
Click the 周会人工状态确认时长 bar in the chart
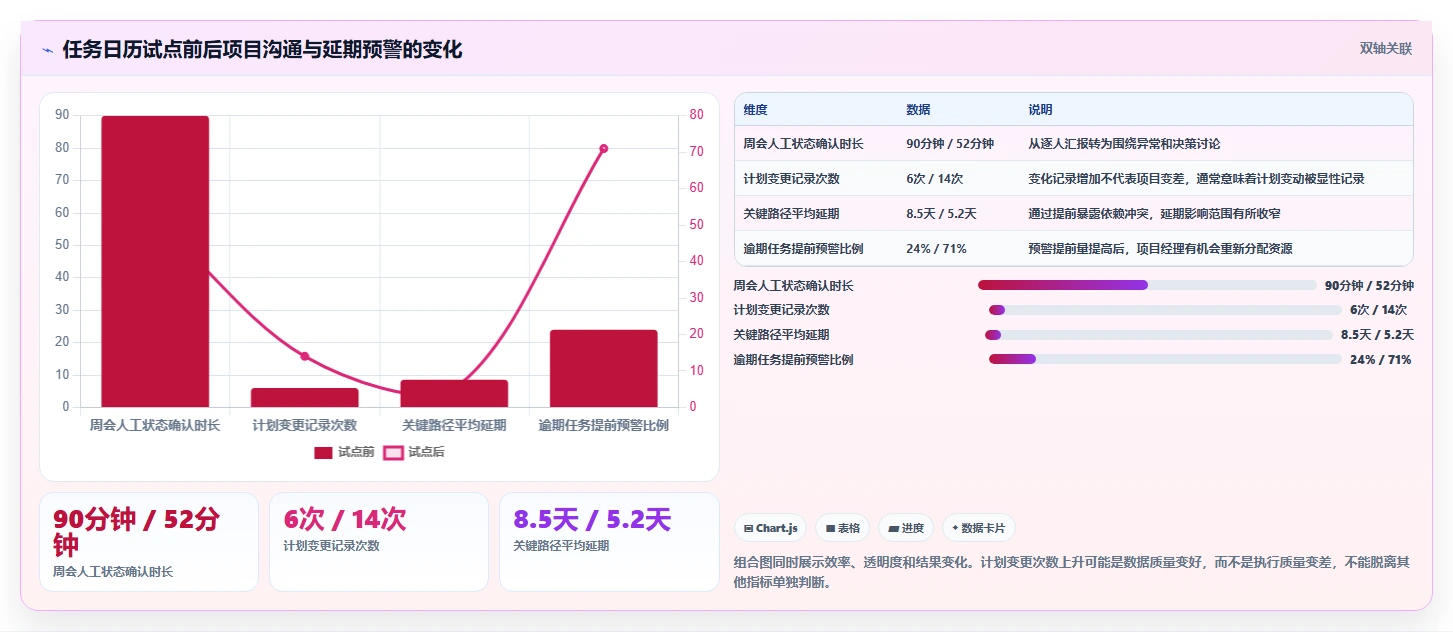[x=155, y=261]
